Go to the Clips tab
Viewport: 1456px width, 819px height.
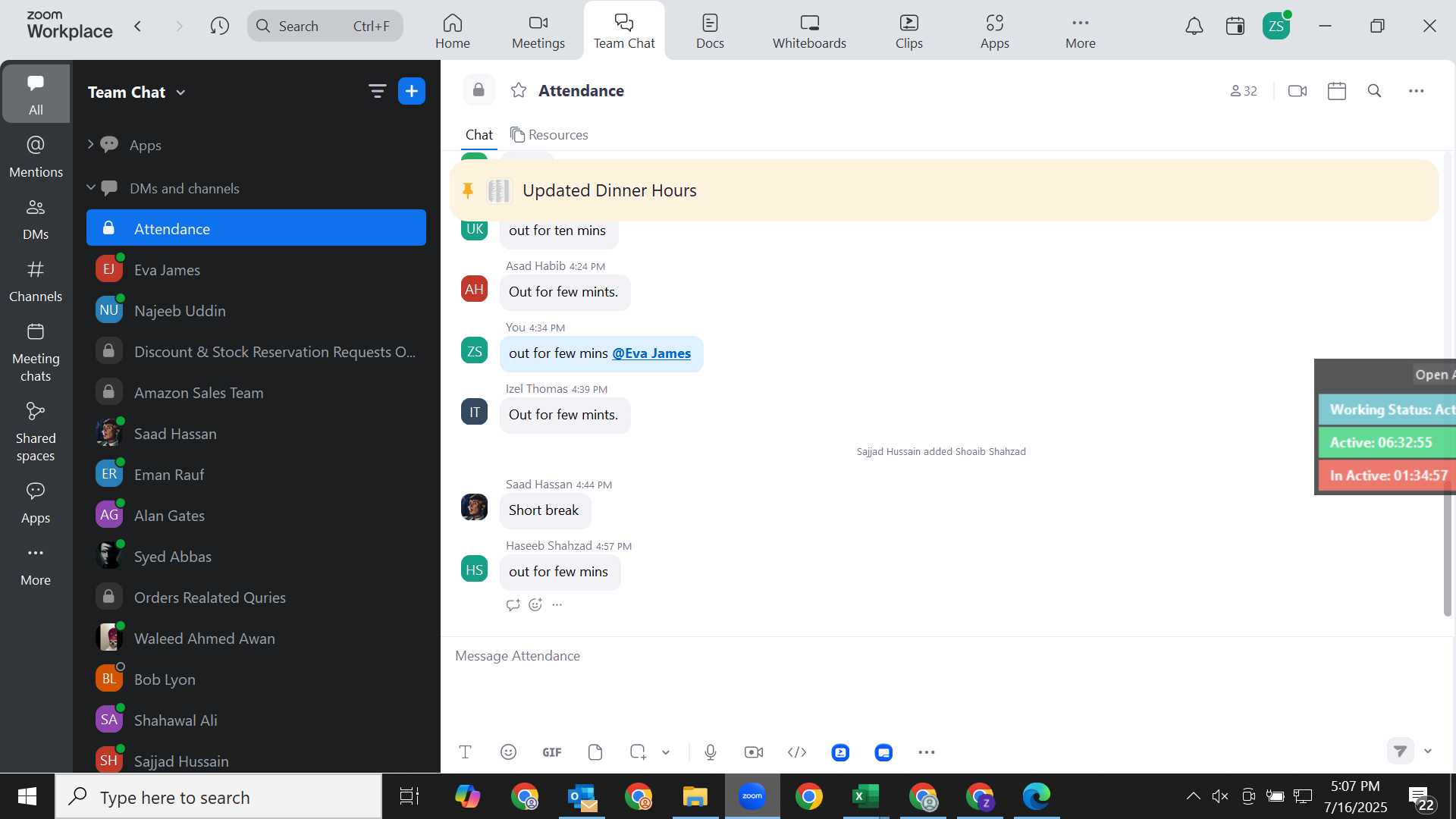click(x=909, y=31)
